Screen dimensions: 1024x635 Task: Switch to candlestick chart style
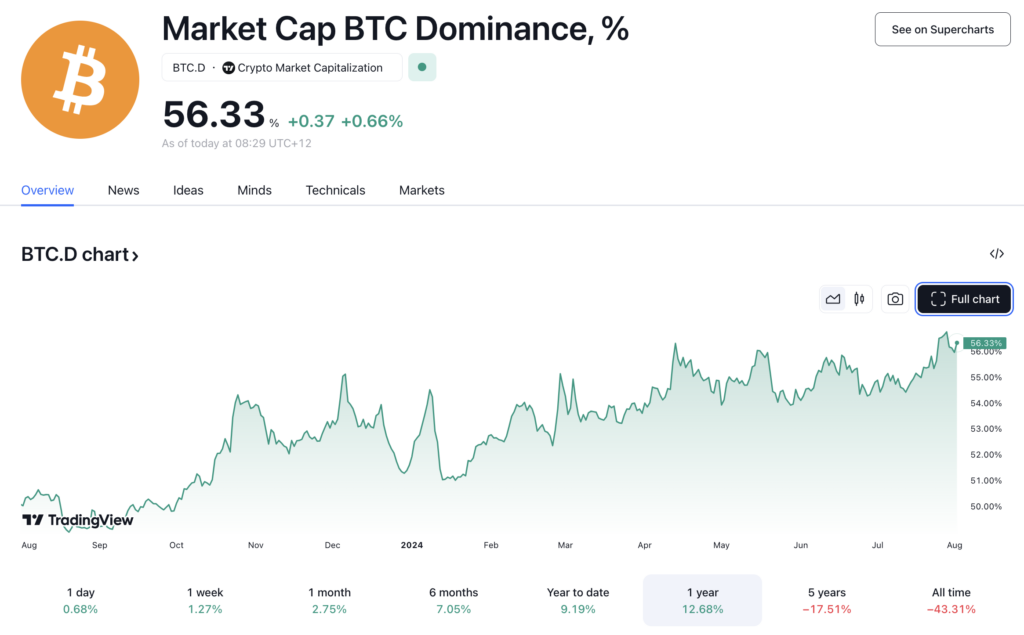tap(859, 299)
